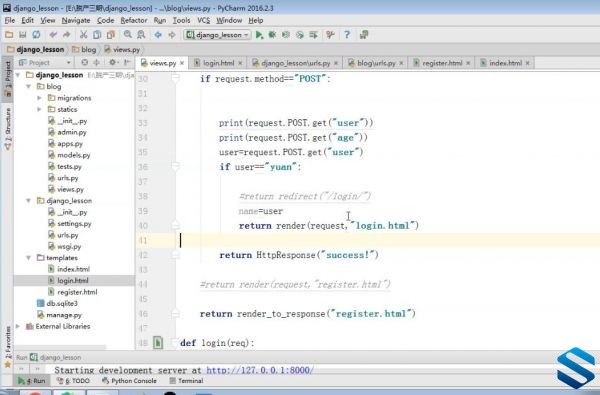Collapse the blog folder
The image size is (600, 395).
[x=29, y=87]
